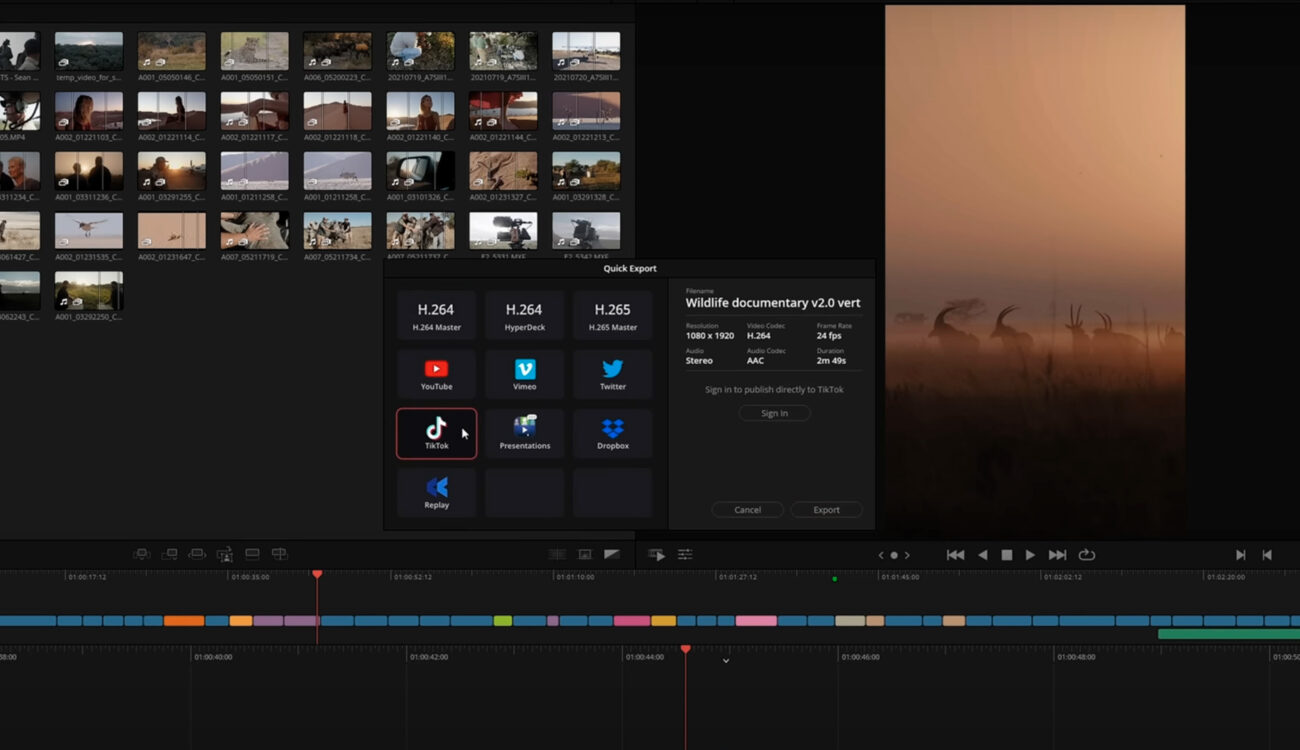Click the green marker dot on ruler
1300x750 pixels.
tap(834, 578)
